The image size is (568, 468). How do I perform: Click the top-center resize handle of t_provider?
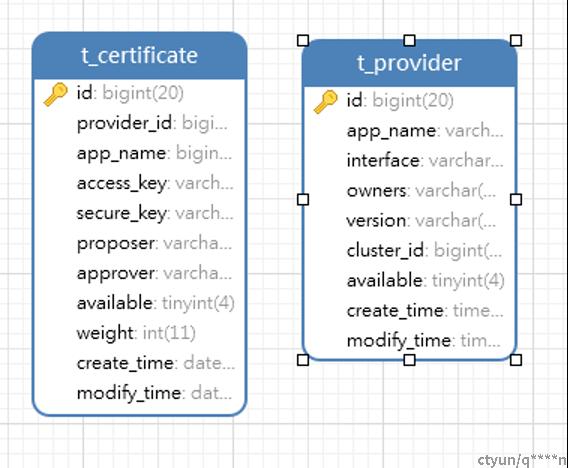point(409,40)
